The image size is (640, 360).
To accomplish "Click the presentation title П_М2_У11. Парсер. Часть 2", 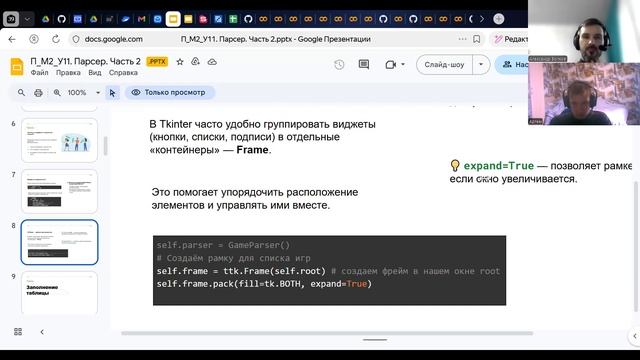I will pos(85,62).
